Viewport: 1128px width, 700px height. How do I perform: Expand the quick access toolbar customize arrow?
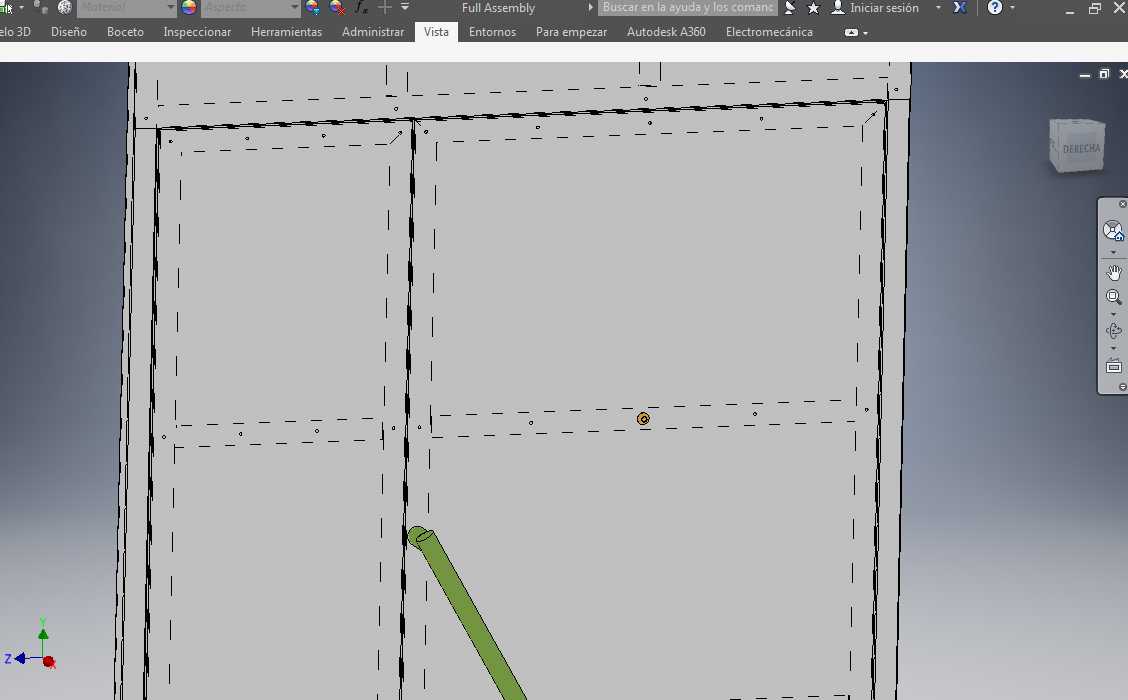point(405,8)
